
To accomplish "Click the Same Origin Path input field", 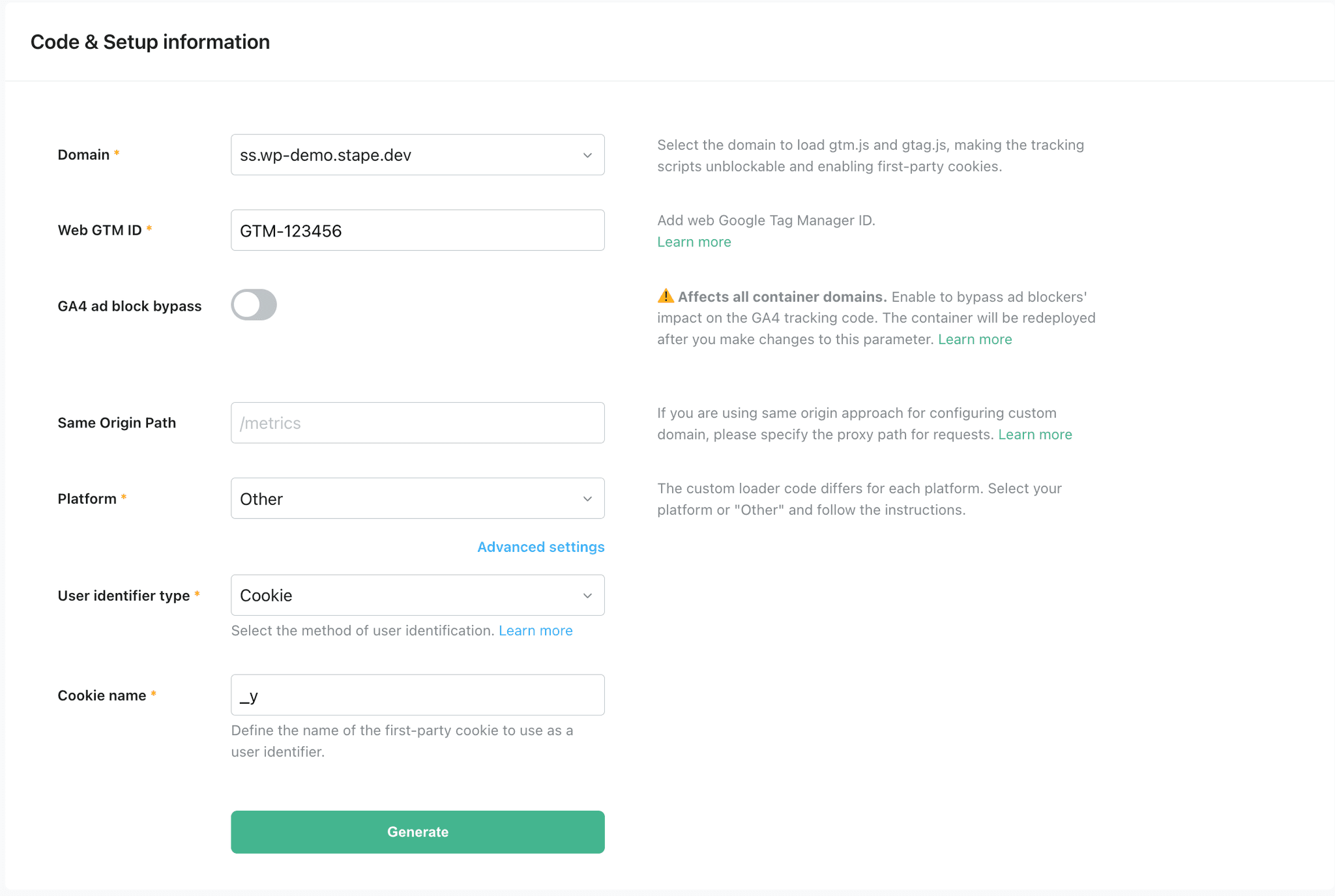I will 417,422.
